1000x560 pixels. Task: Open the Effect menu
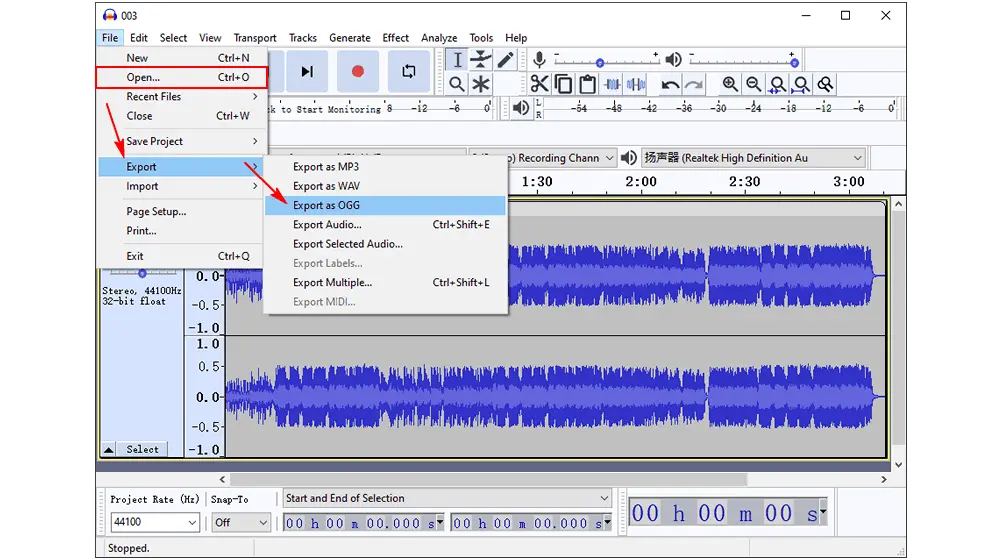coord(395,38)
